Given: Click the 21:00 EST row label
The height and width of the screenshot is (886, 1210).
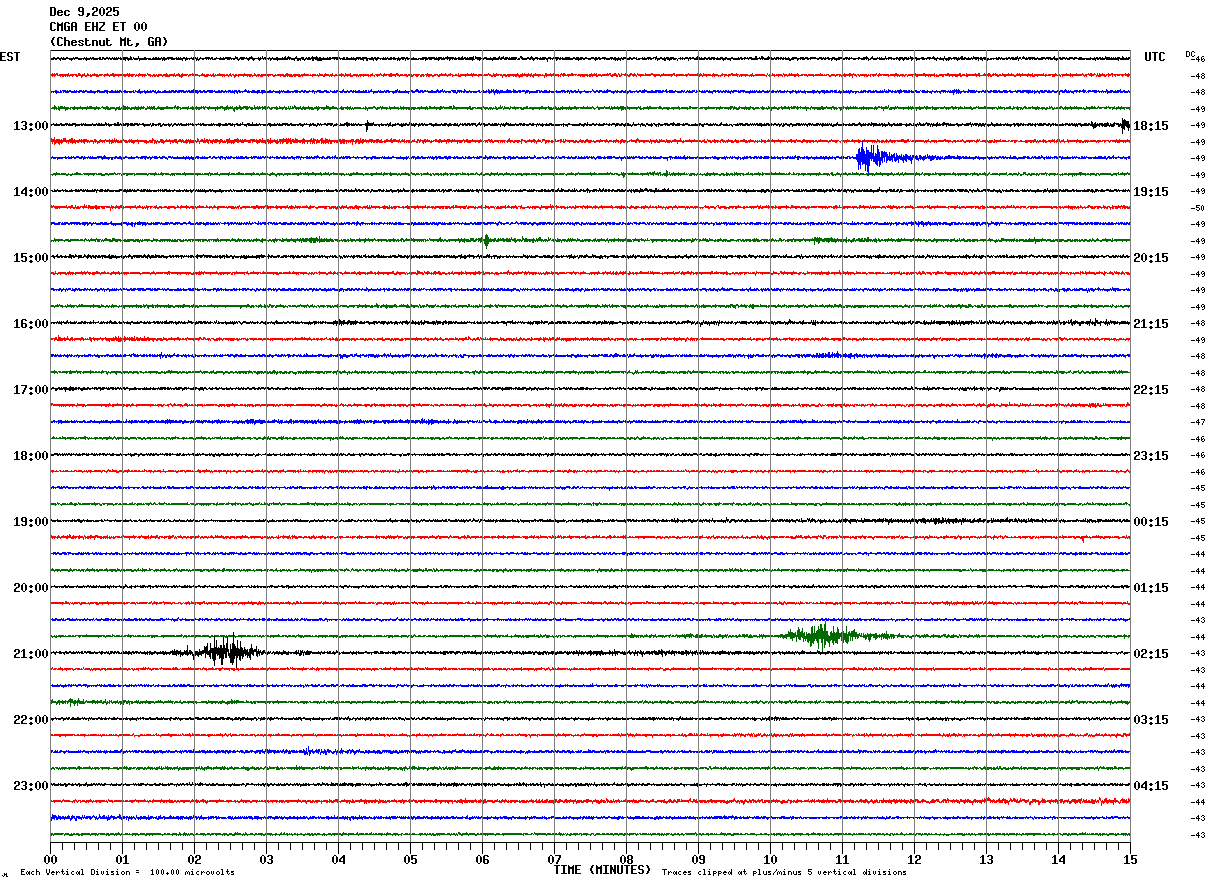Looking at the screenshot, I should point(30,654).
